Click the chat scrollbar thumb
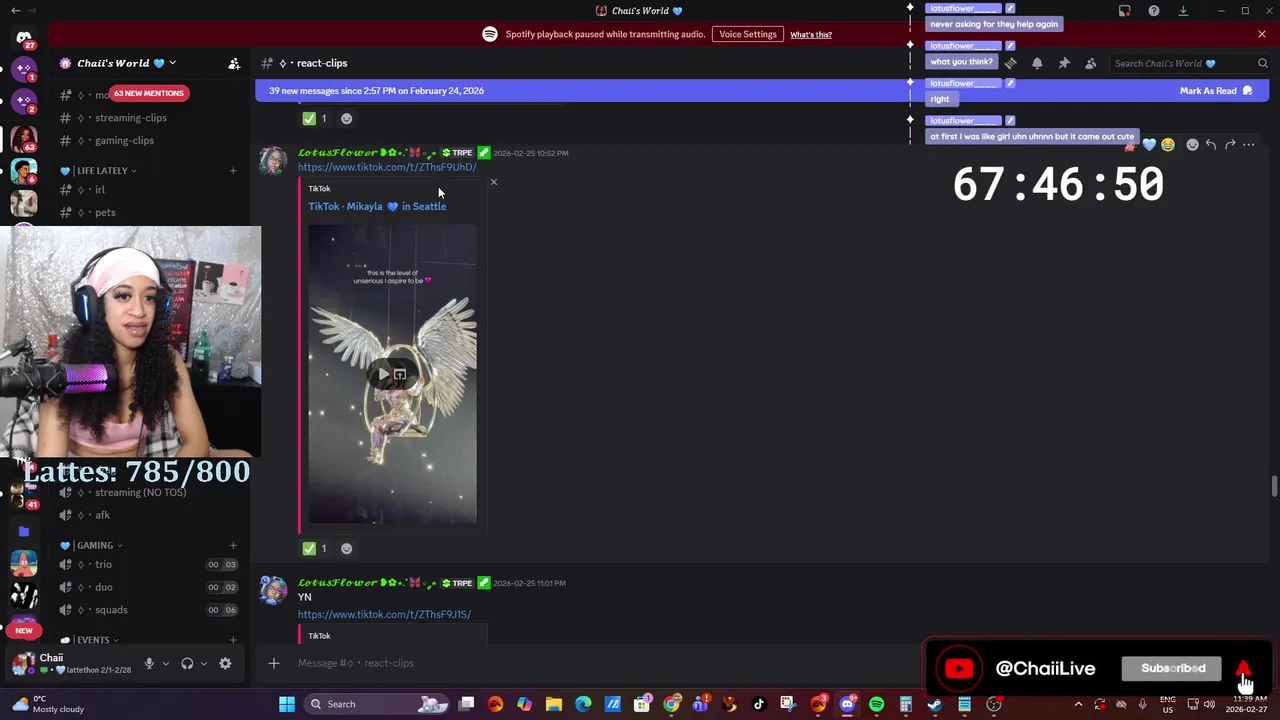Image resolution: width=1280 pixels, height=720 pixels. coord(1273,486)
